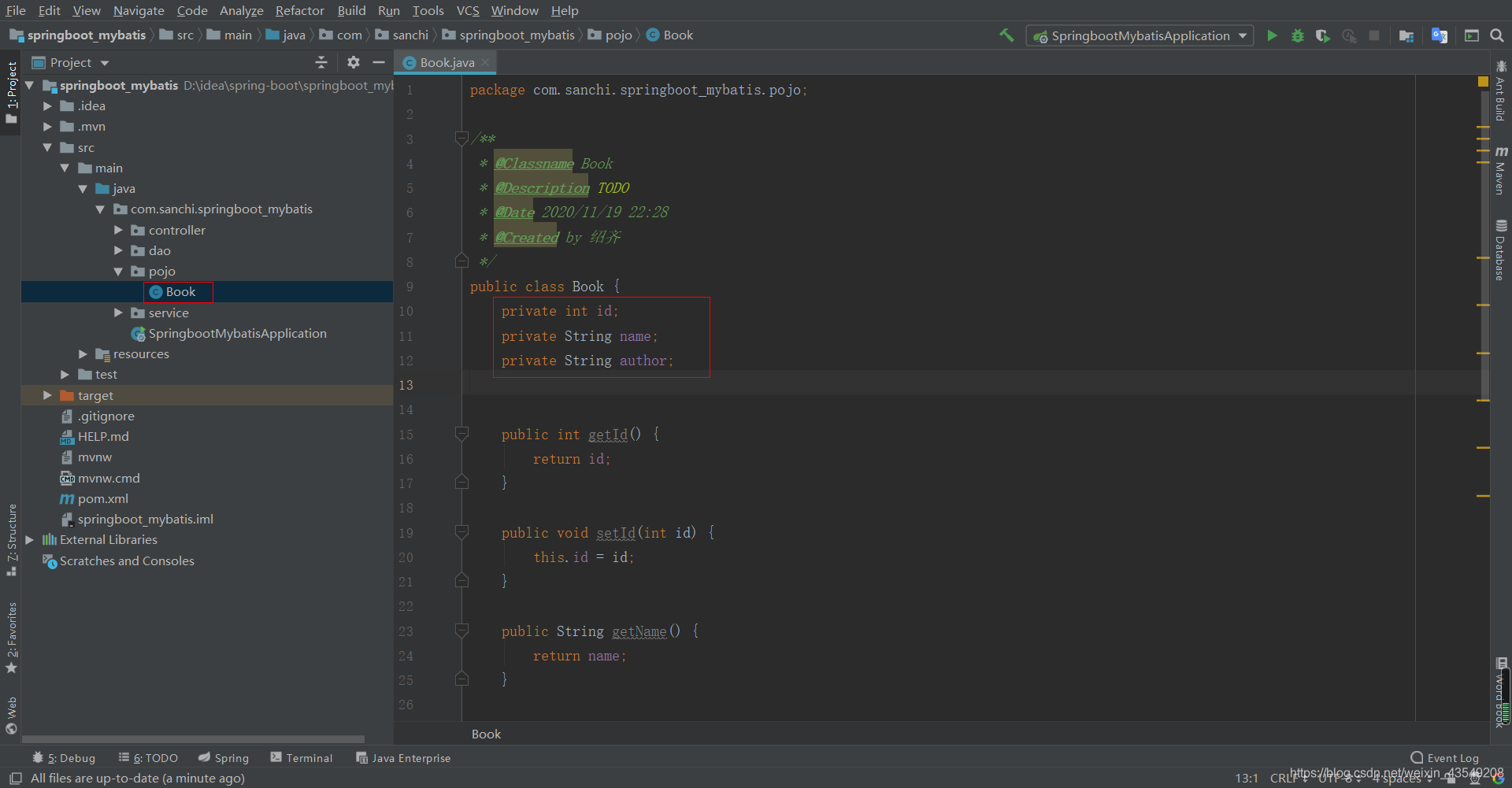Image resolution: width=1512 pixels, height=788 pixels.
Task: Toggle the Web tool window button
Action: pos(11,715)
